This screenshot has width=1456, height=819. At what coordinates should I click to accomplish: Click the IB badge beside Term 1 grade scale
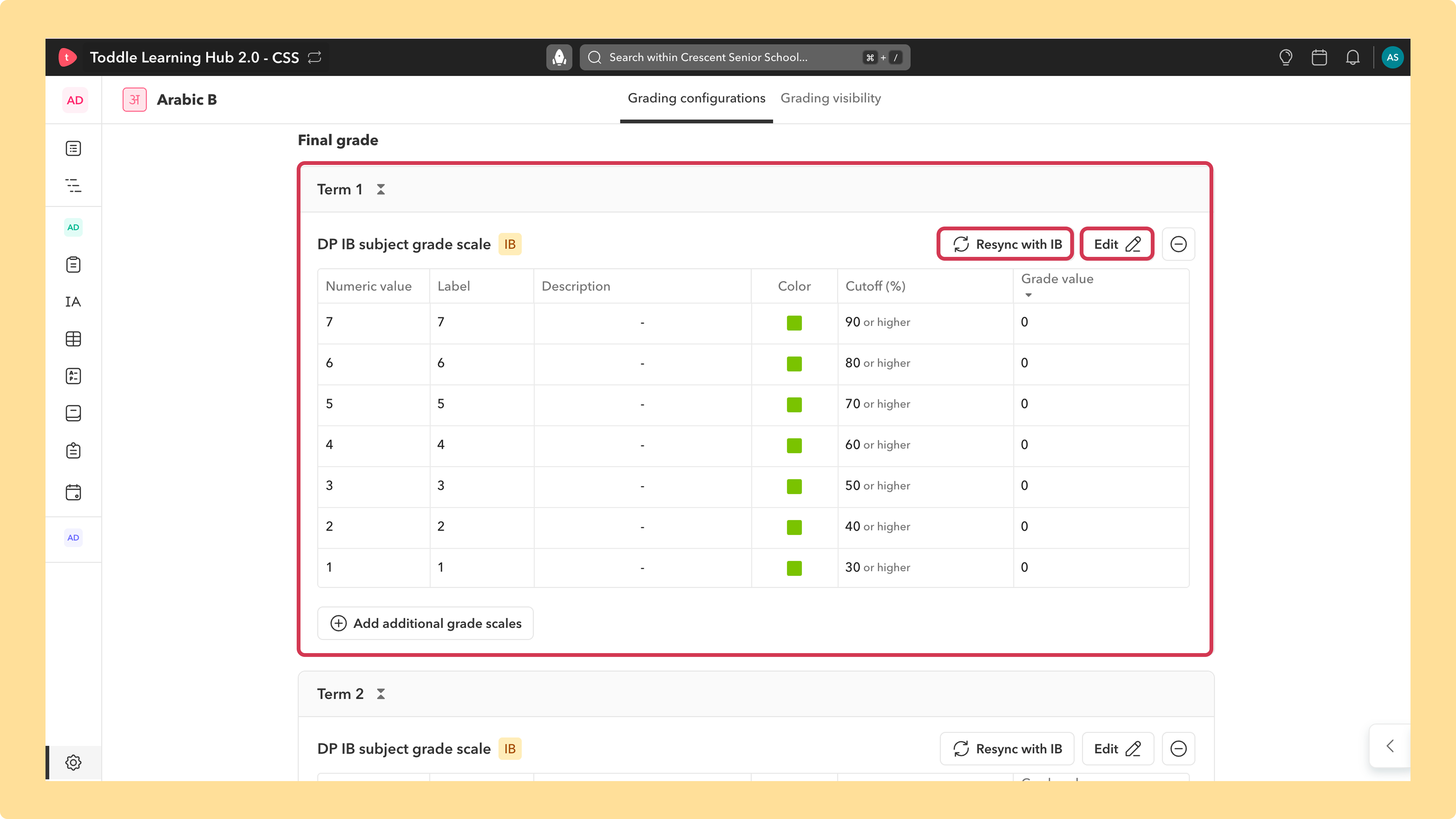(510, 244)
